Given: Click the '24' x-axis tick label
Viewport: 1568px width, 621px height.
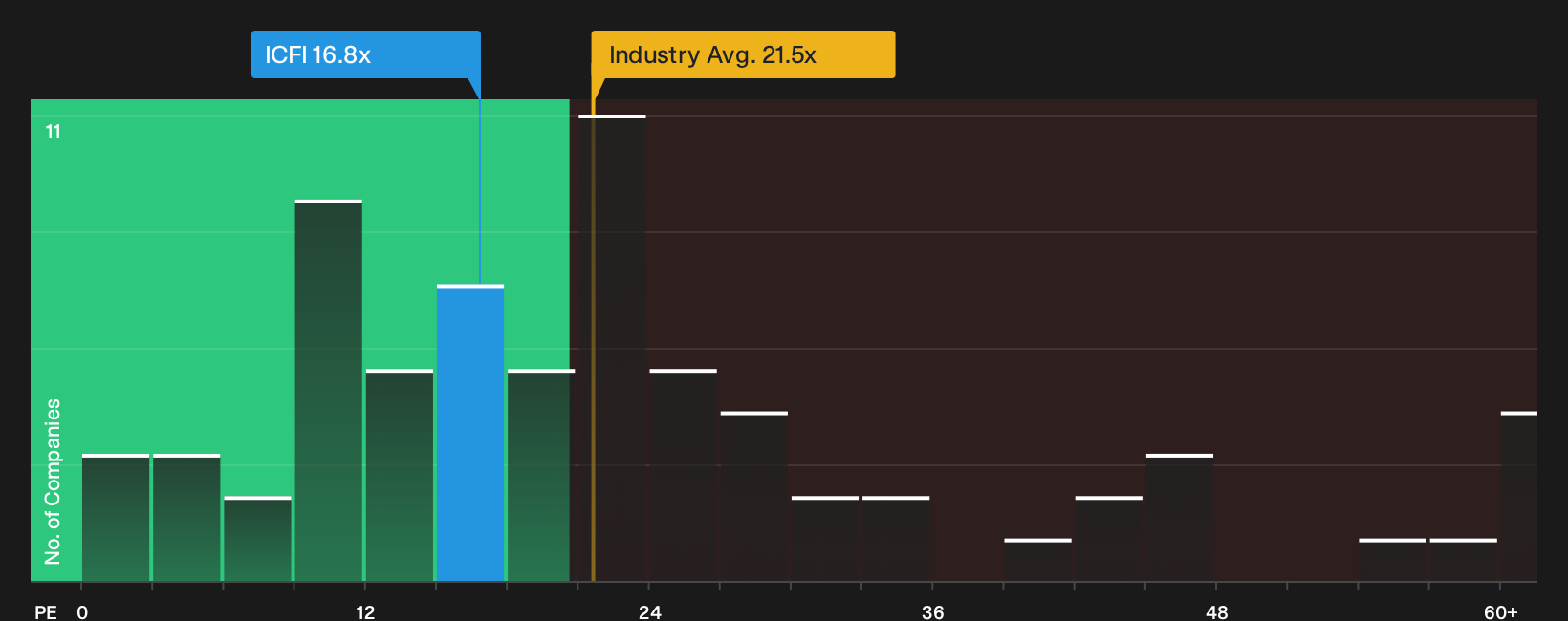Looking at the screenshot, I should 649,611.
